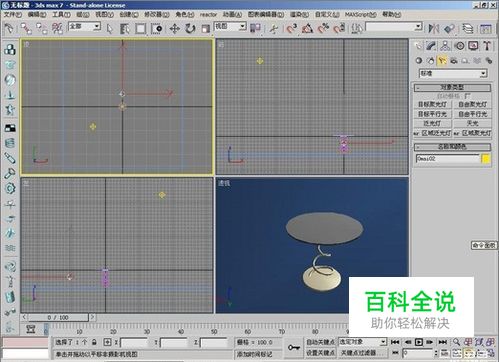Toggle the 自动关键点 (Auto Key) button

(320, 342)
